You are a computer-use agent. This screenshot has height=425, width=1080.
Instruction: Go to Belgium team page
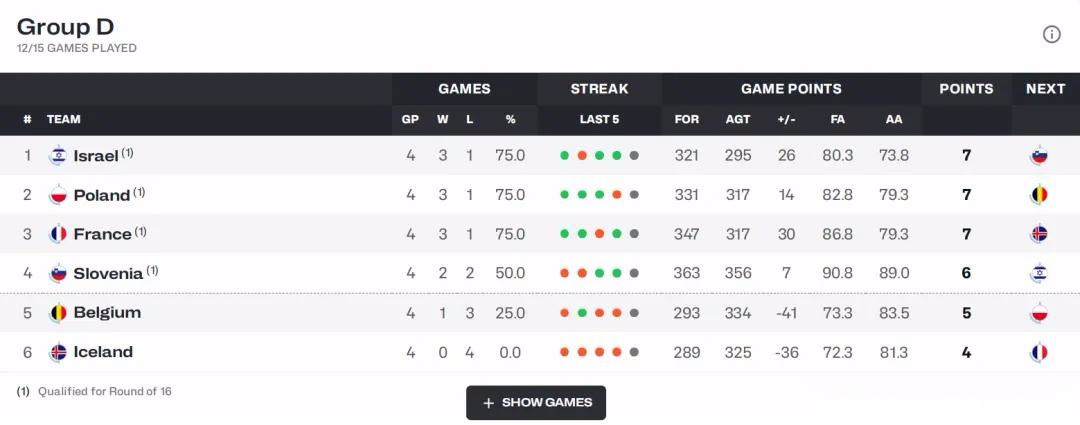(107, 313)
